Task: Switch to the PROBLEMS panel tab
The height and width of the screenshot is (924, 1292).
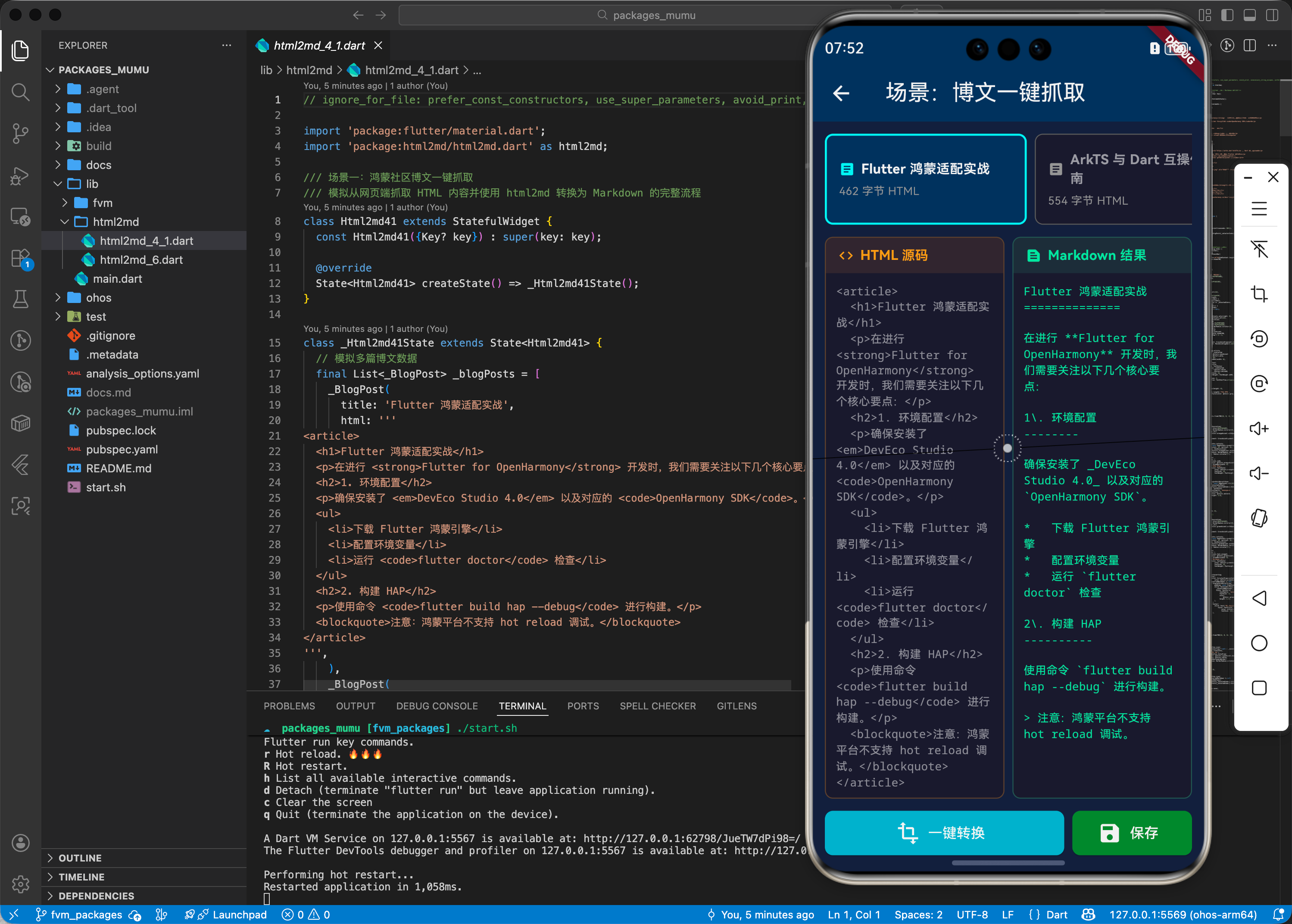Action: pyautogui.click(x=289, y=706)
